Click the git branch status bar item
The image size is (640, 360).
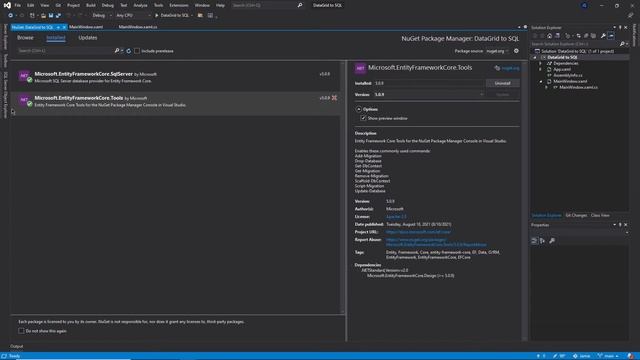(608, 356)
